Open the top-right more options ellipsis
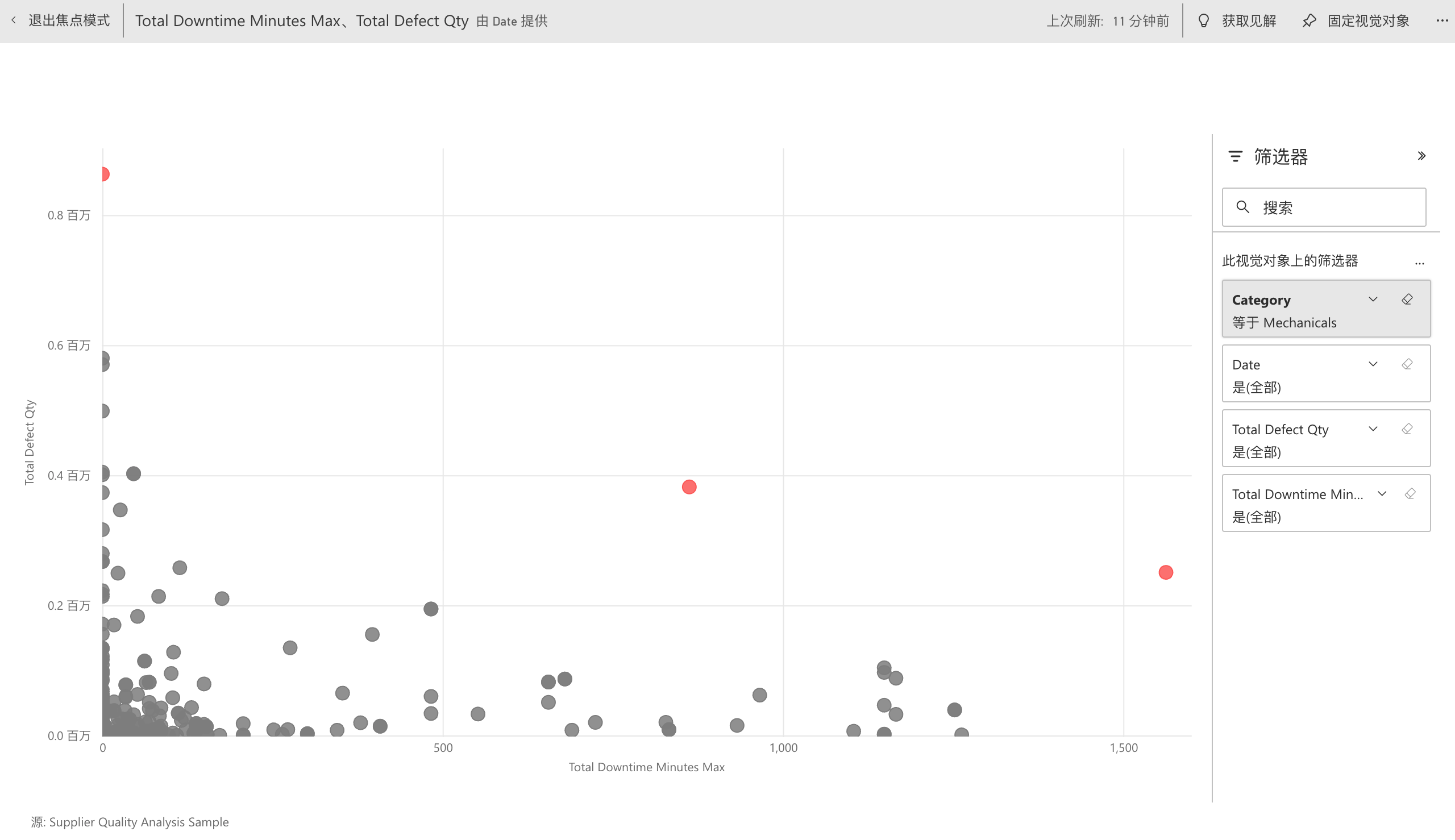 [1442, 21]
